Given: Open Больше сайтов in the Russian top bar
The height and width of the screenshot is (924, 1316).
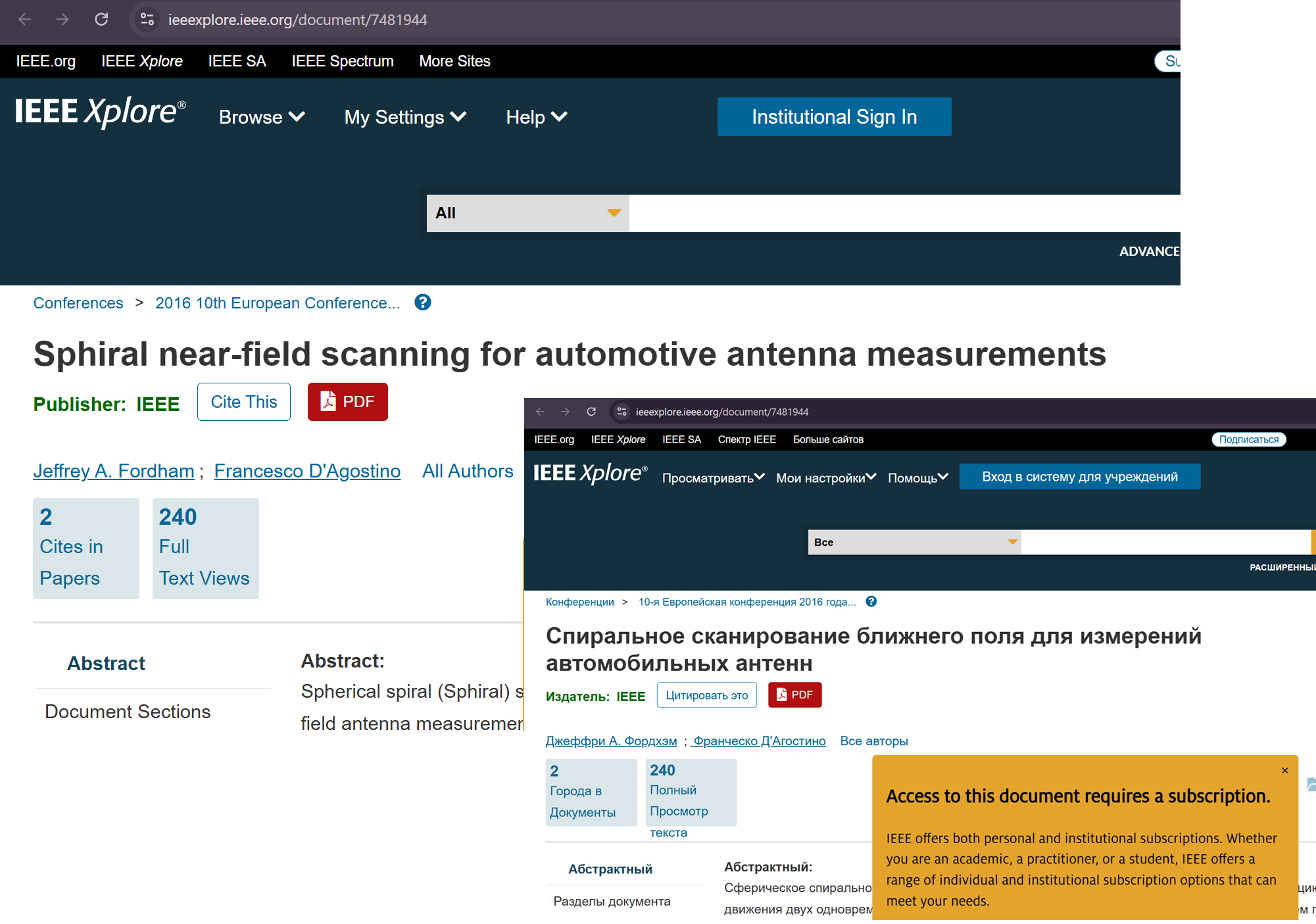Looking at the screenshot, I should pos(829,439).
